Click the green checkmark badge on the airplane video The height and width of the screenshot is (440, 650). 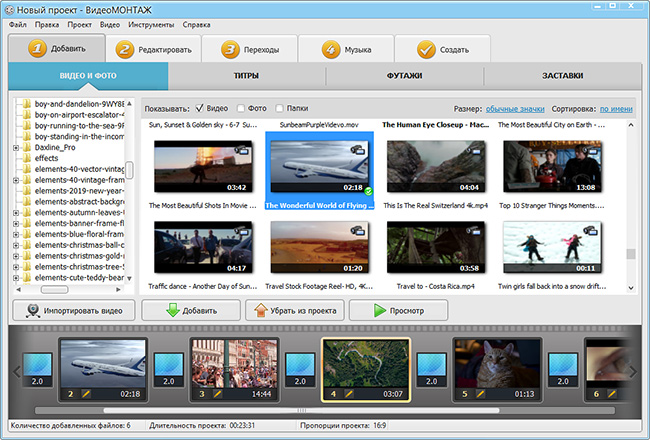[x=368, y=190]
